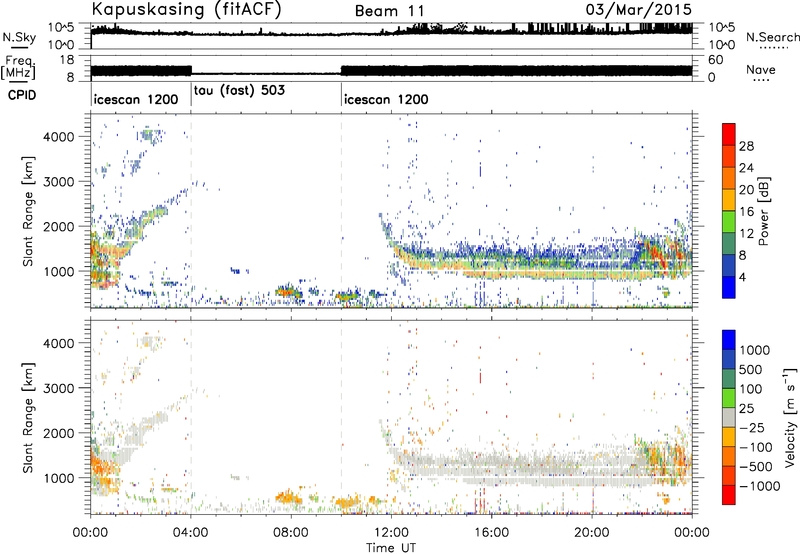The width and height of the screenshot is (800, 554).
Task: Click the 18 tick on the frequency axis
Action: [x=67, y=60]
